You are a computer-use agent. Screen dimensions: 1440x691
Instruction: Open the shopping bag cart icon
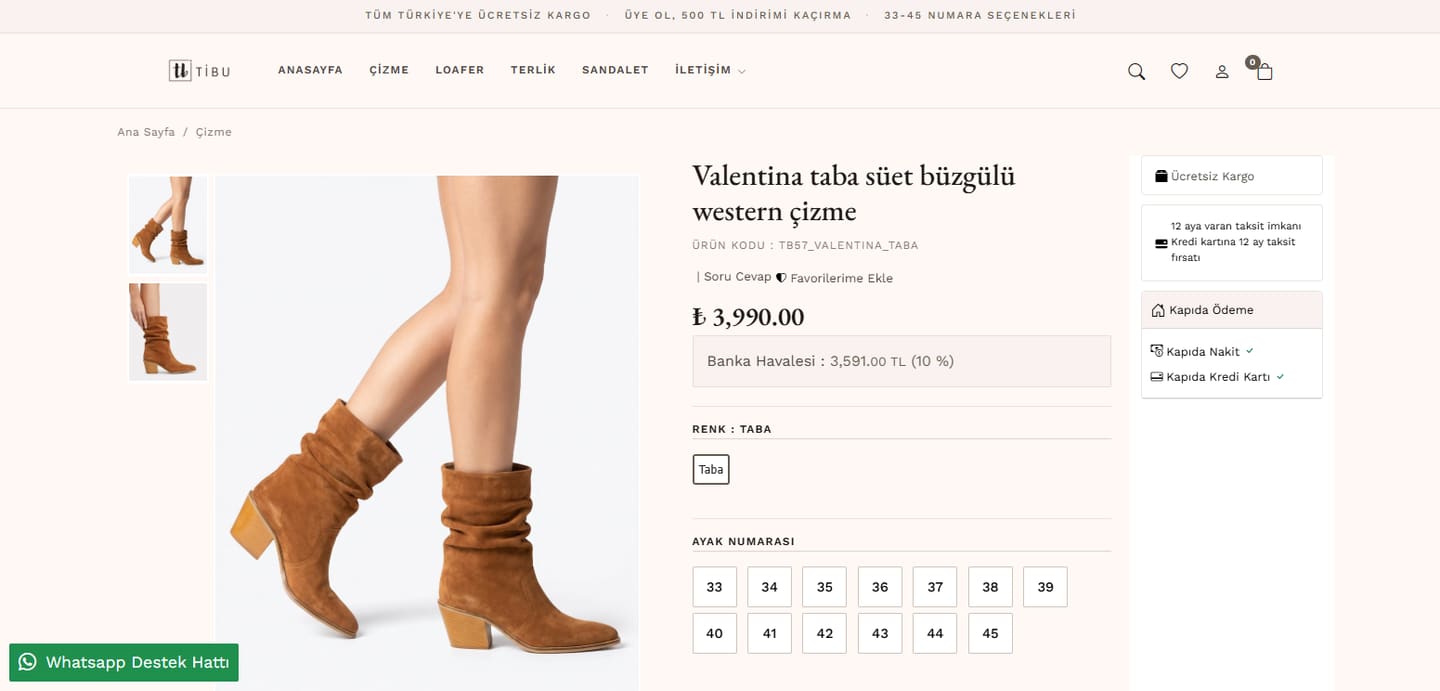(1264, 71)
